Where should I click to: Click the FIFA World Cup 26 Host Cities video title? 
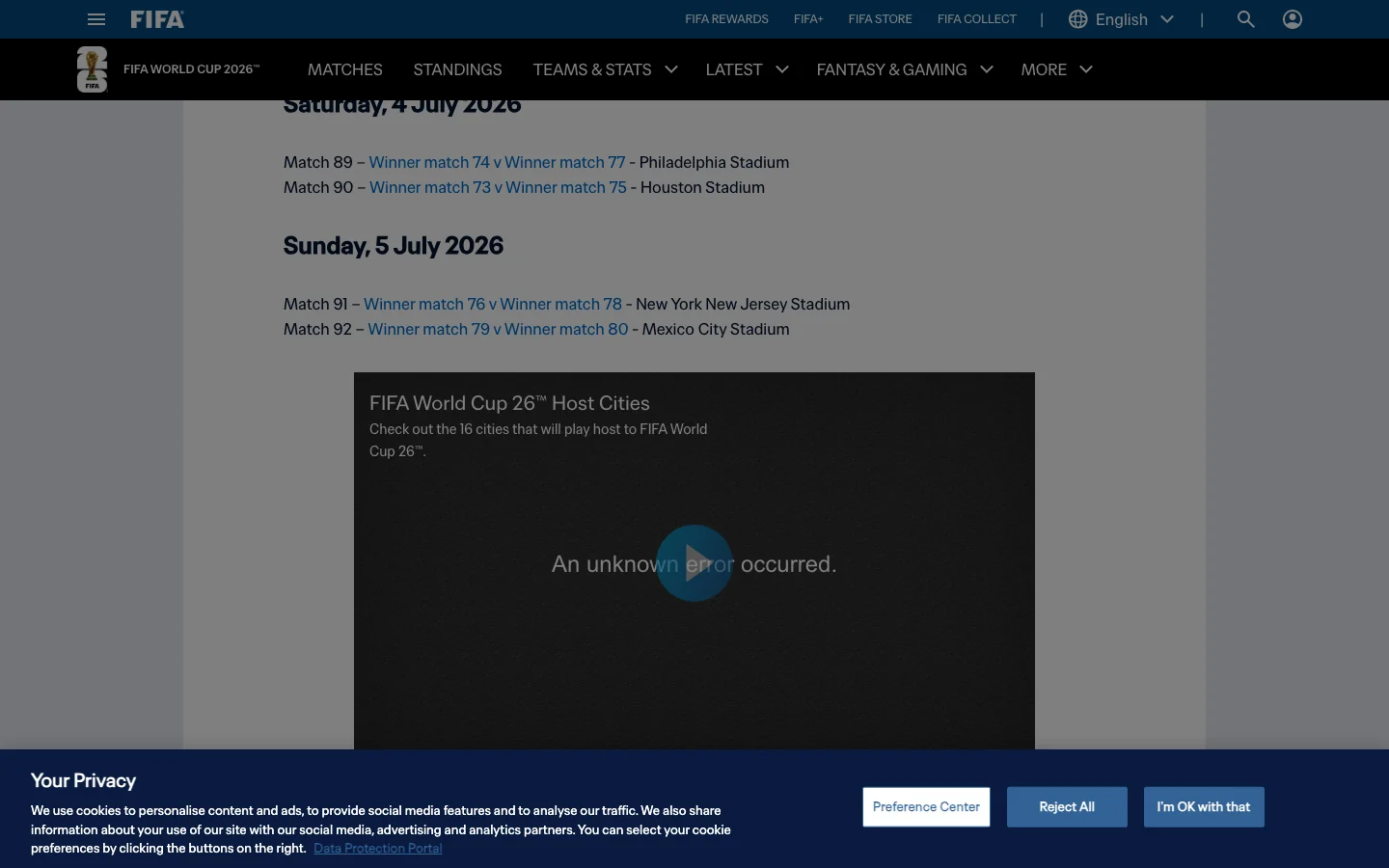coord(509,403)
